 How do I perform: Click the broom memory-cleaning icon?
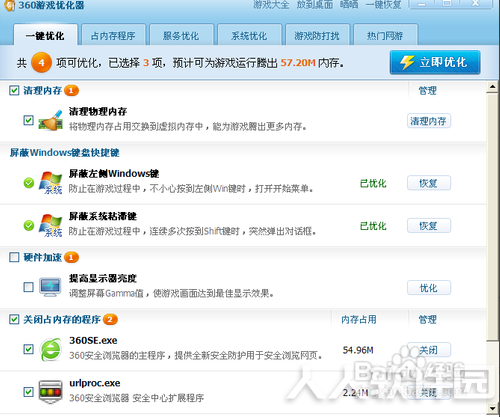pos(51,120)
